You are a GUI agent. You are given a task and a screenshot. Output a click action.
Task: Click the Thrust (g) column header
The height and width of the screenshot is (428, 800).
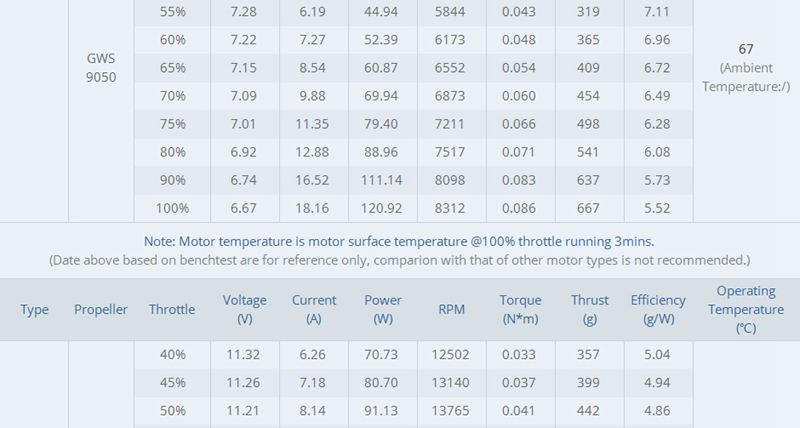[x=589, y=310]
